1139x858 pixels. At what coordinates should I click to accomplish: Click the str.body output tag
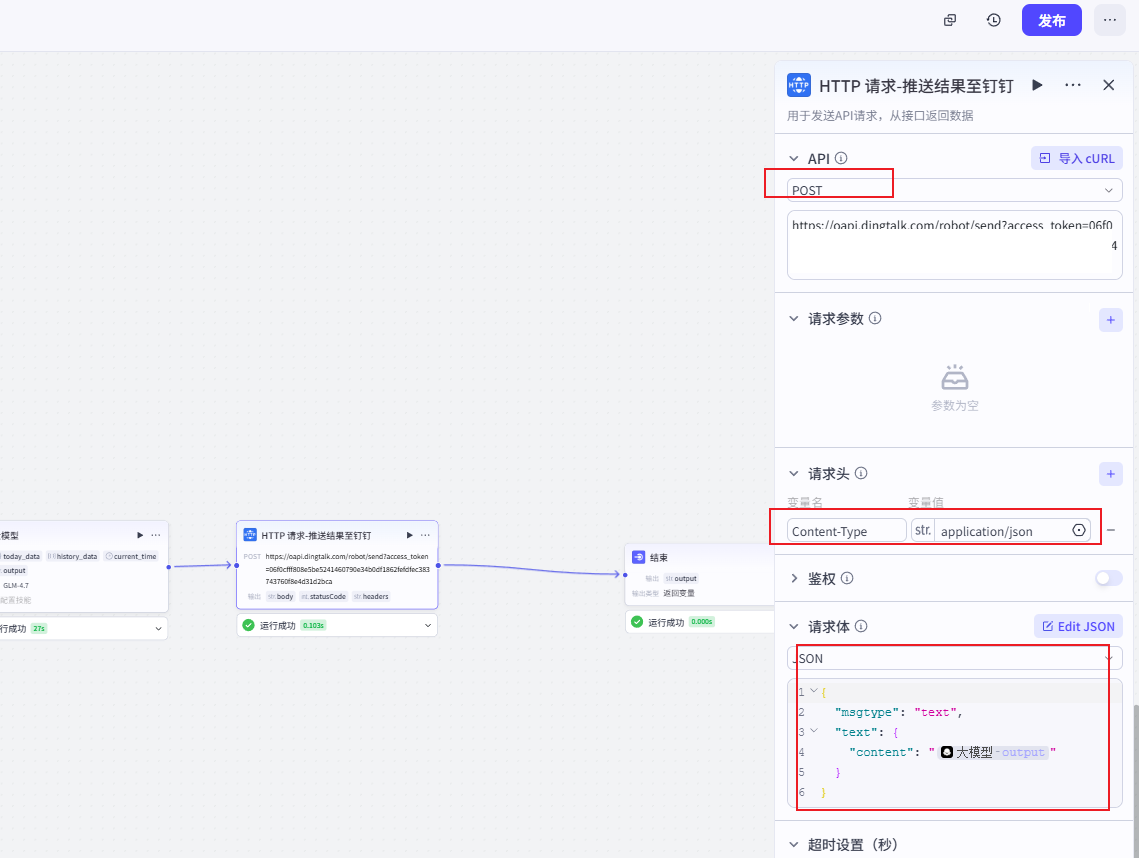280,596
